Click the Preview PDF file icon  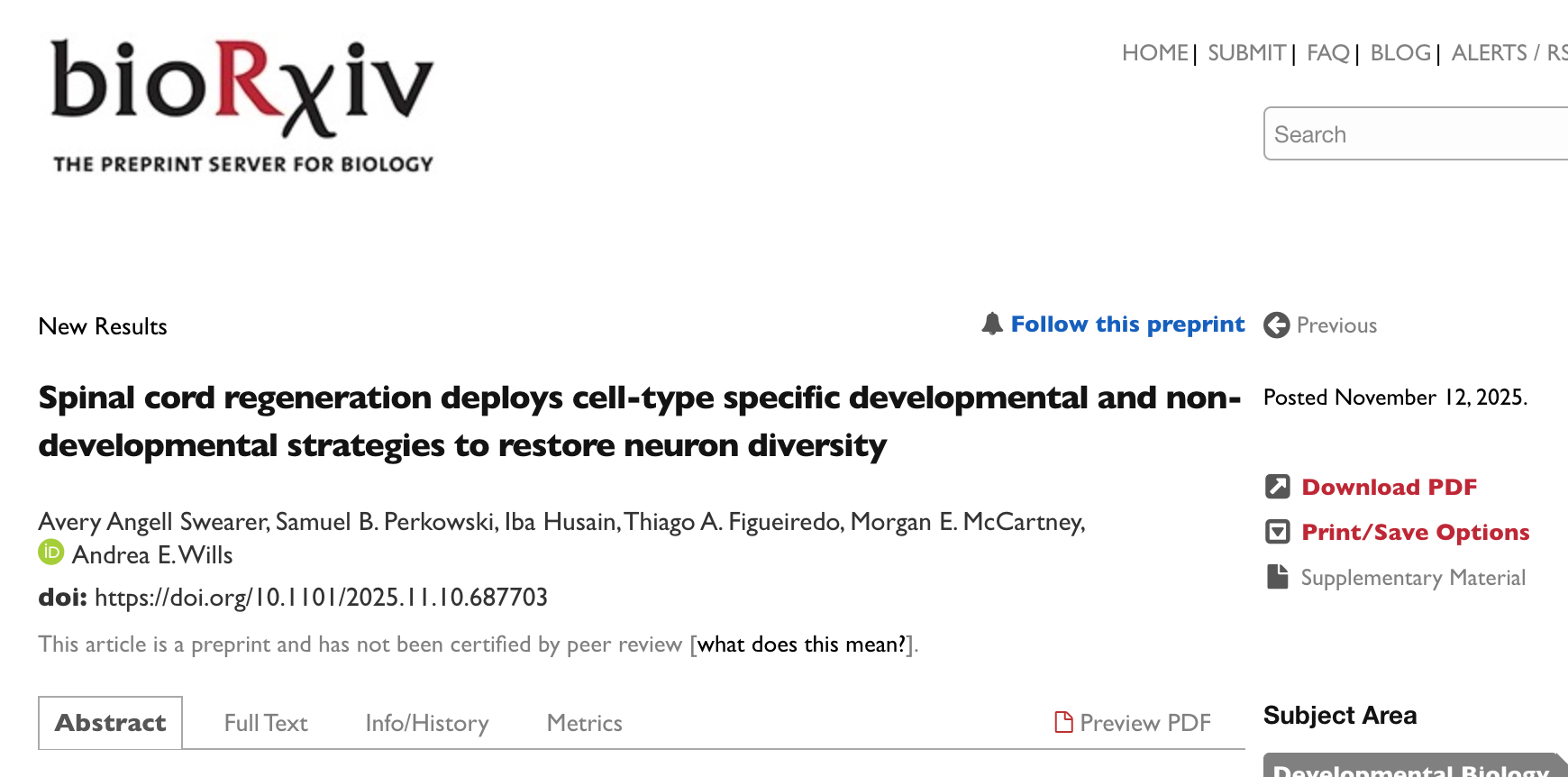(1063, 722)
